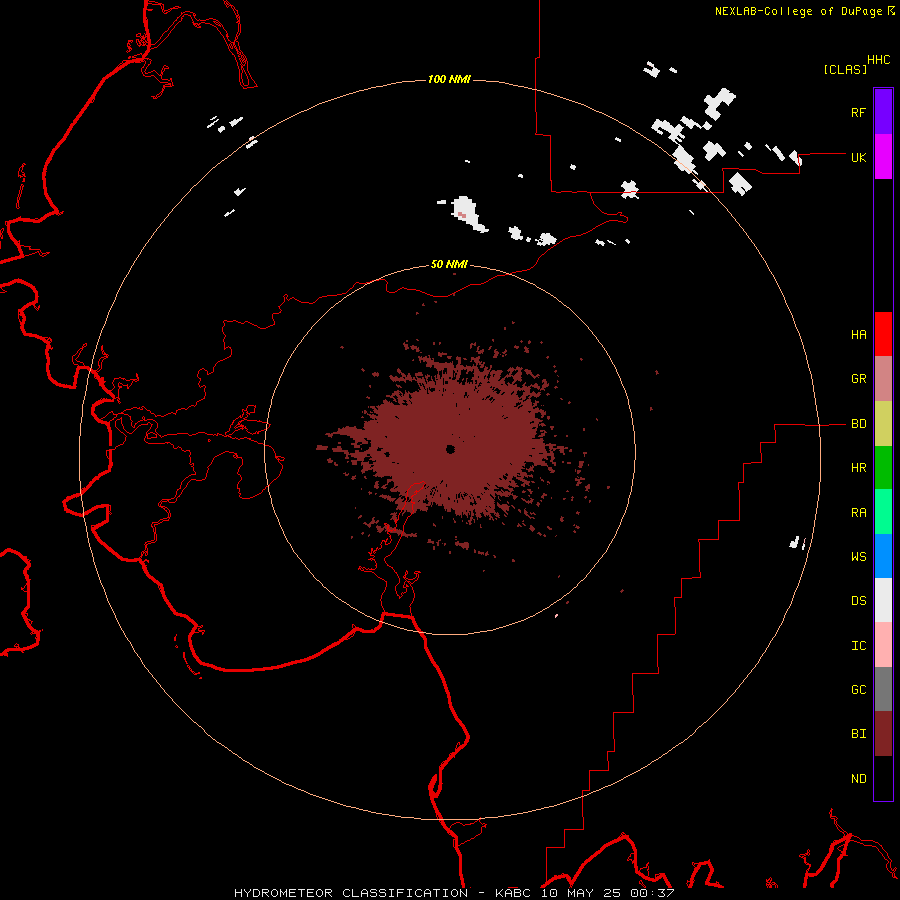Screen dimensions: 900x900
Task: Click the [CLAS] units label
Action: [x=845, y=69]
